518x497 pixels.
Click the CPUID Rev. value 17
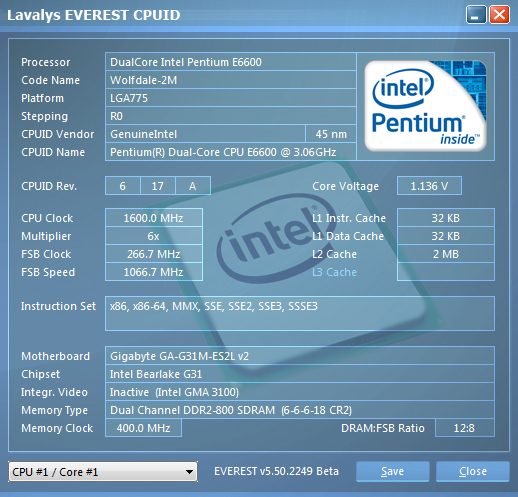point(158,186)
